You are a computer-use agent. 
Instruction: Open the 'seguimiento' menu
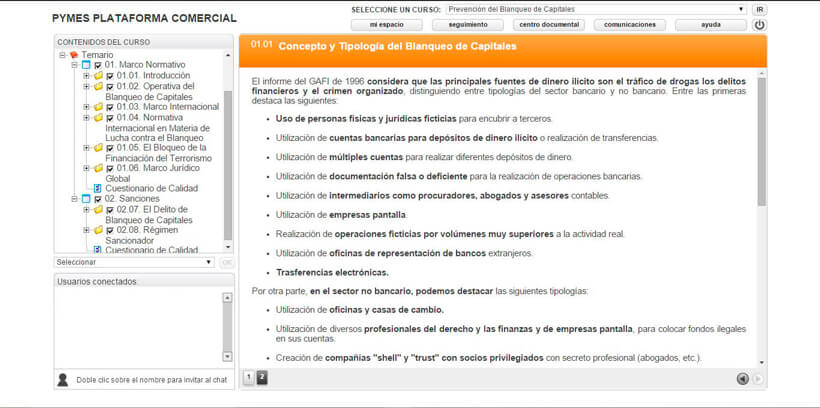pos(468,25)
